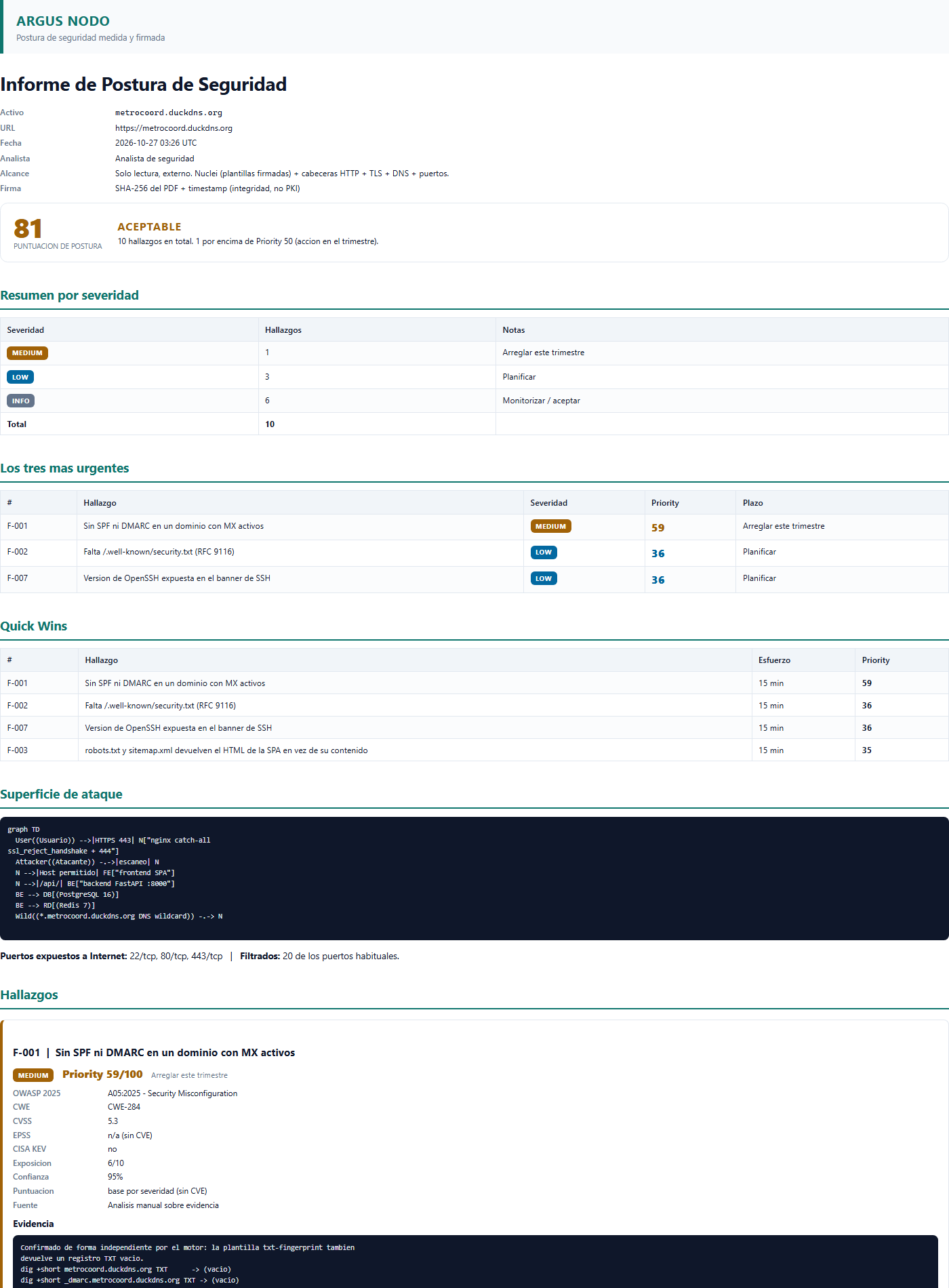Click the Priority value 35 in Quick Wins
Image resolution: width=949 pixels, height=1288 pixels.
pyautogui.click(x=867, y=750)
